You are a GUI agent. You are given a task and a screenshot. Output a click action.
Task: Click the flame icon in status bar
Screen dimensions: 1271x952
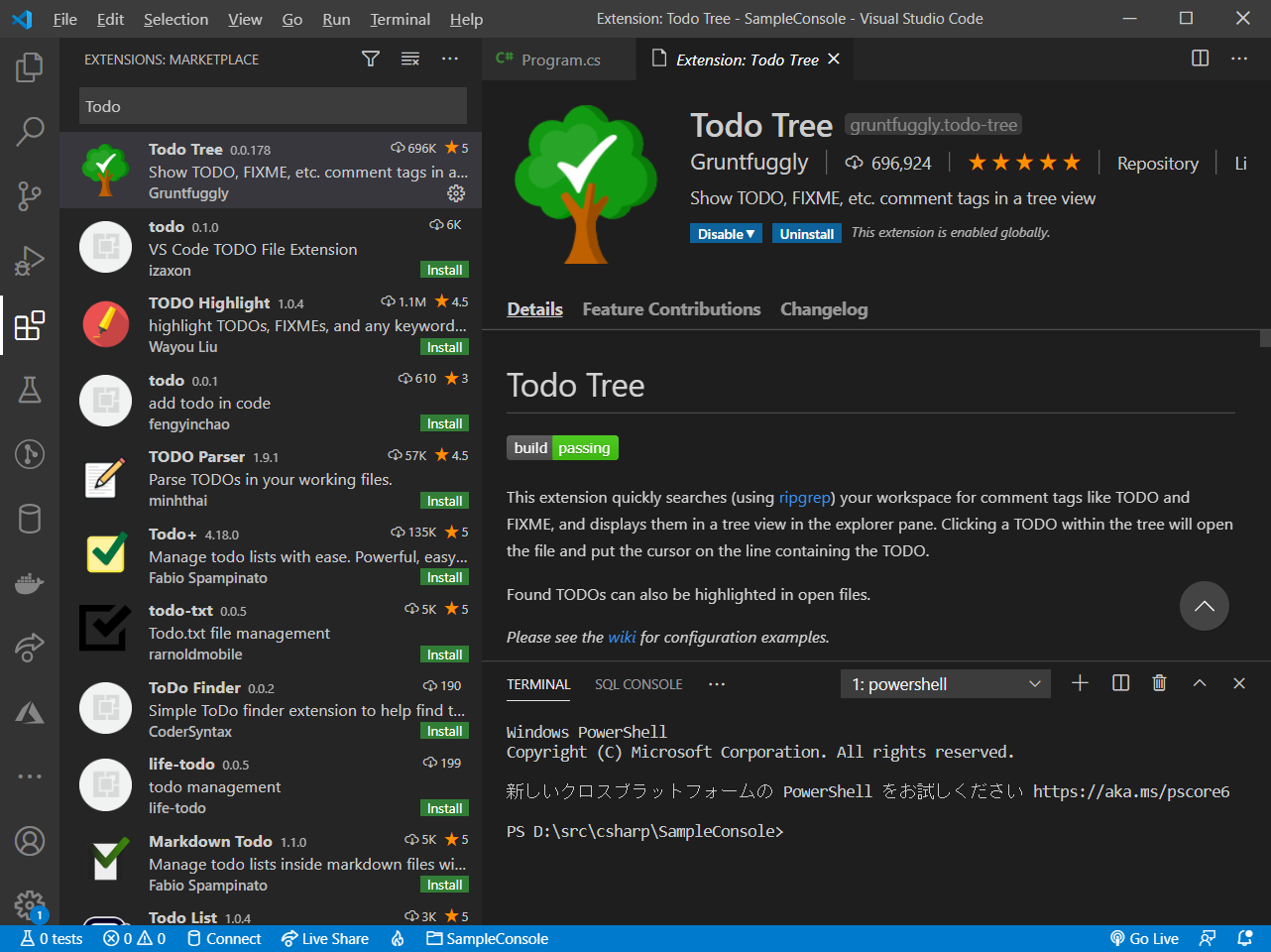pos(398,938)
